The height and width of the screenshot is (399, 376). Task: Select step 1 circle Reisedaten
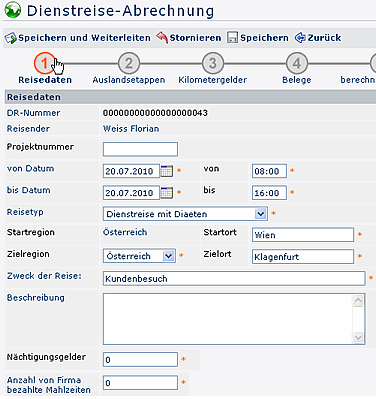(45, 63)
